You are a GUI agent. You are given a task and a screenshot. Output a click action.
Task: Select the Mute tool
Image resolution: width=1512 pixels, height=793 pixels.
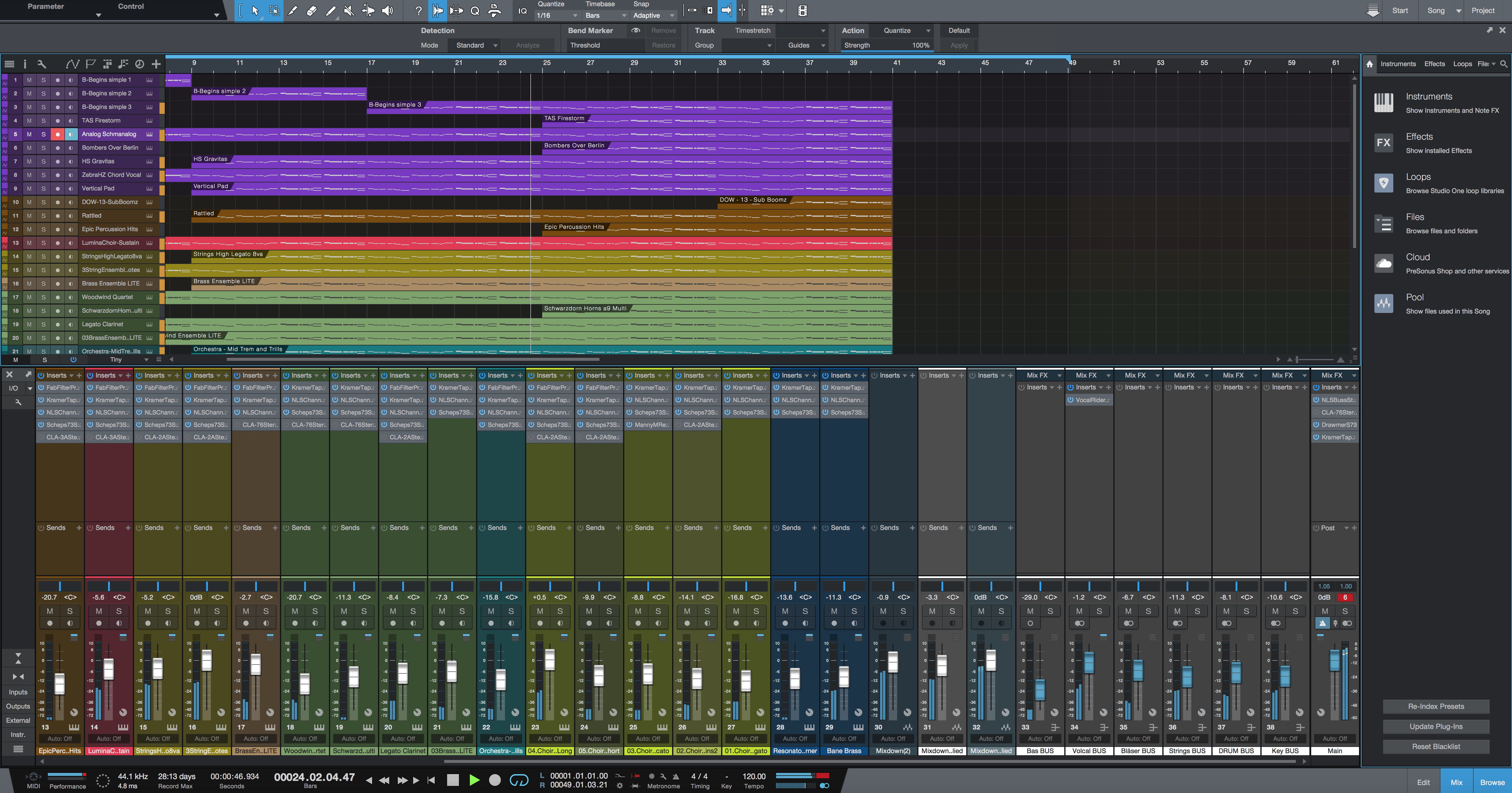point(349,11)
